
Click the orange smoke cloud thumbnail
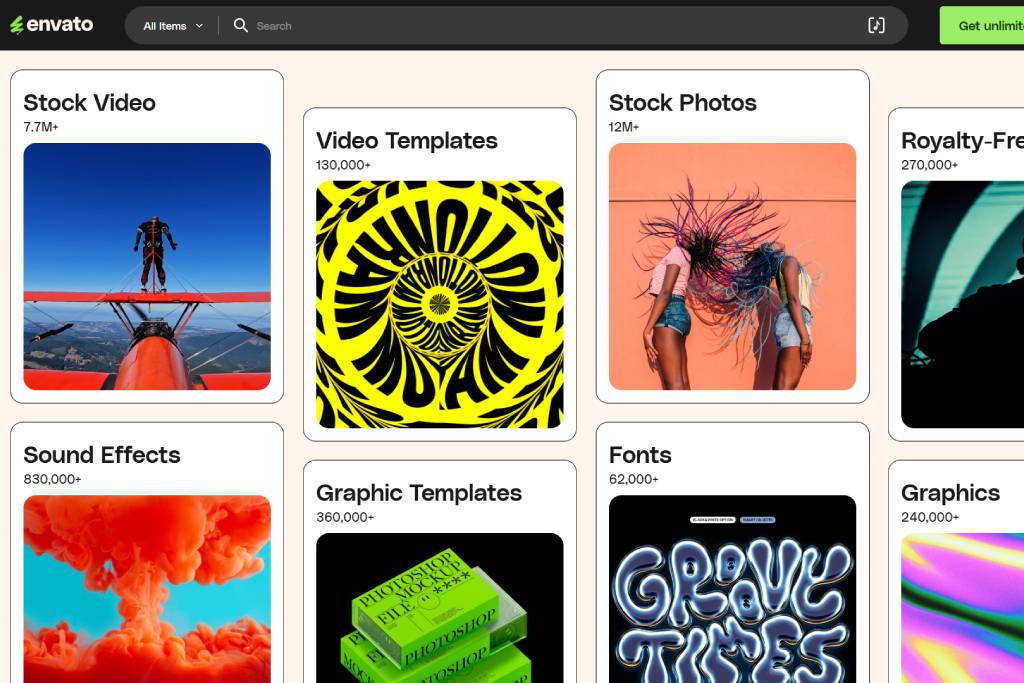click(147, 589)
